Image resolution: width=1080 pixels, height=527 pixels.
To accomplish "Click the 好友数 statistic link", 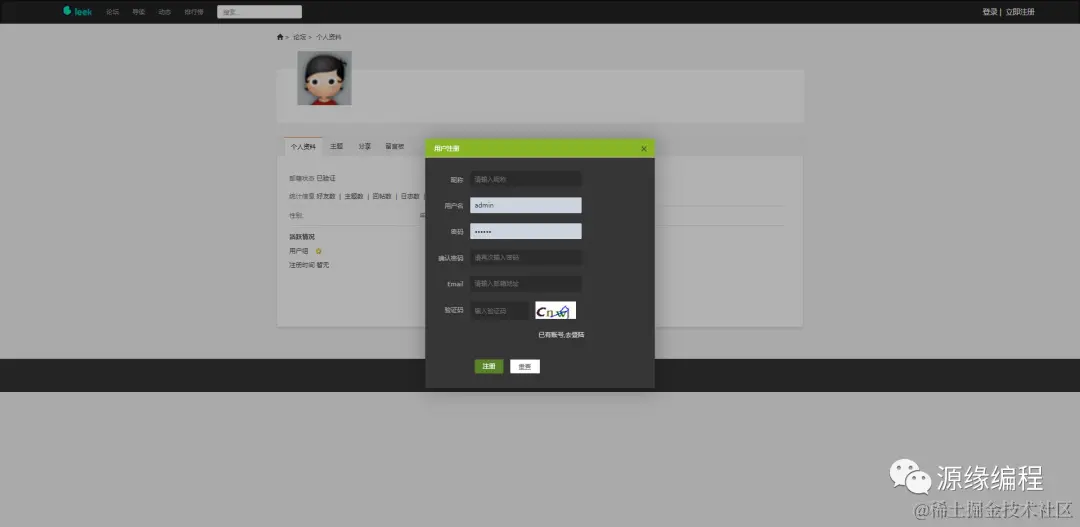I will 326,196.
